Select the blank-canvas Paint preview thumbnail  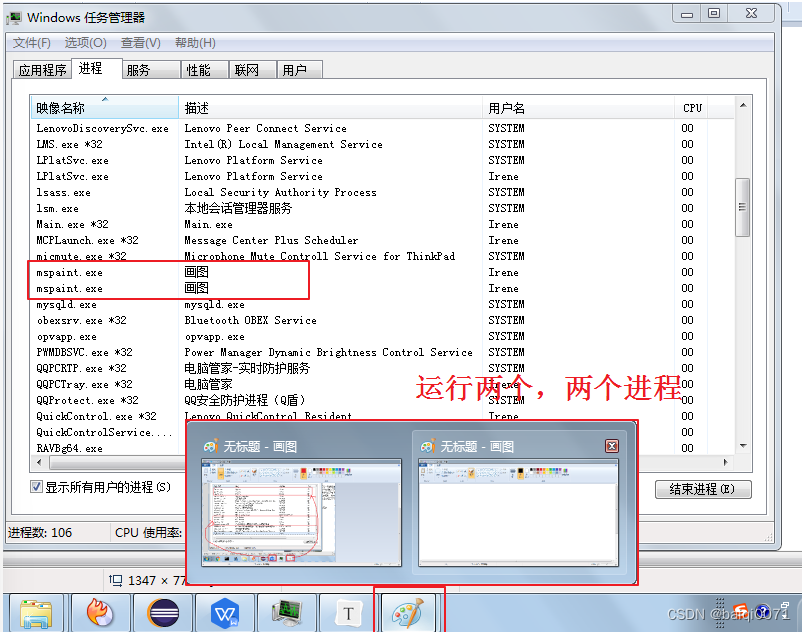[518, 512]
